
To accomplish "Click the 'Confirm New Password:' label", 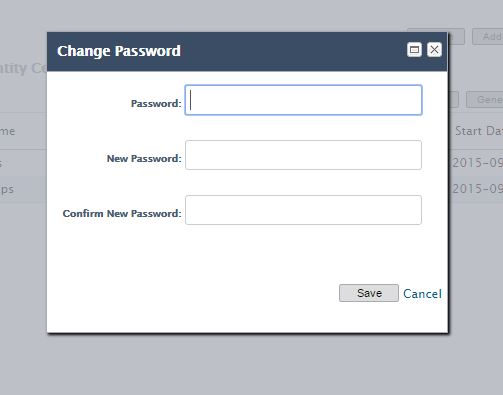I will pyautogui.click(x=122, y=213).
